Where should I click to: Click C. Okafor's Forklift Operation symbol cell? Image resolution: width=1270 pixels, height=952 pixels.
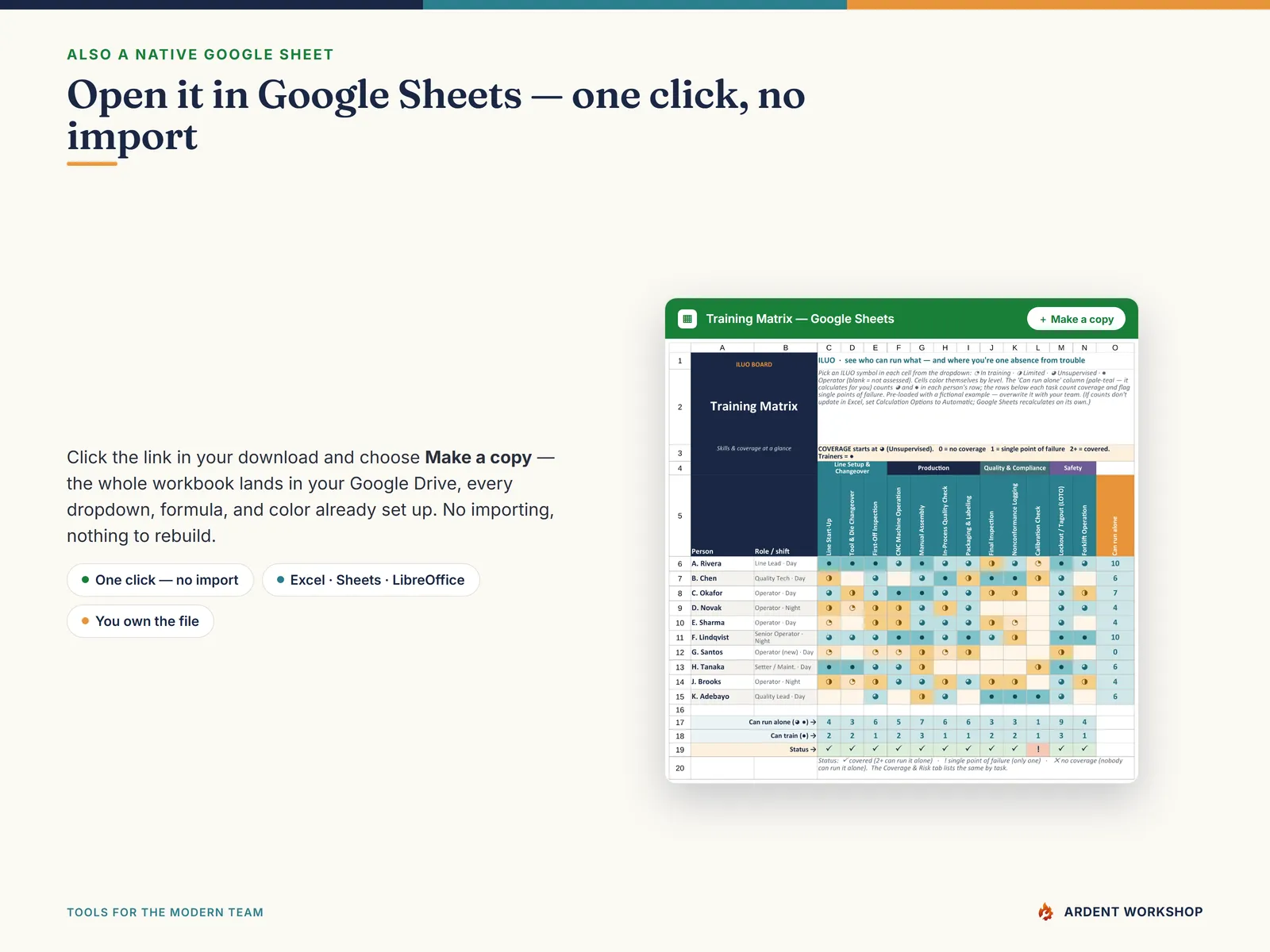[1084, 593]
